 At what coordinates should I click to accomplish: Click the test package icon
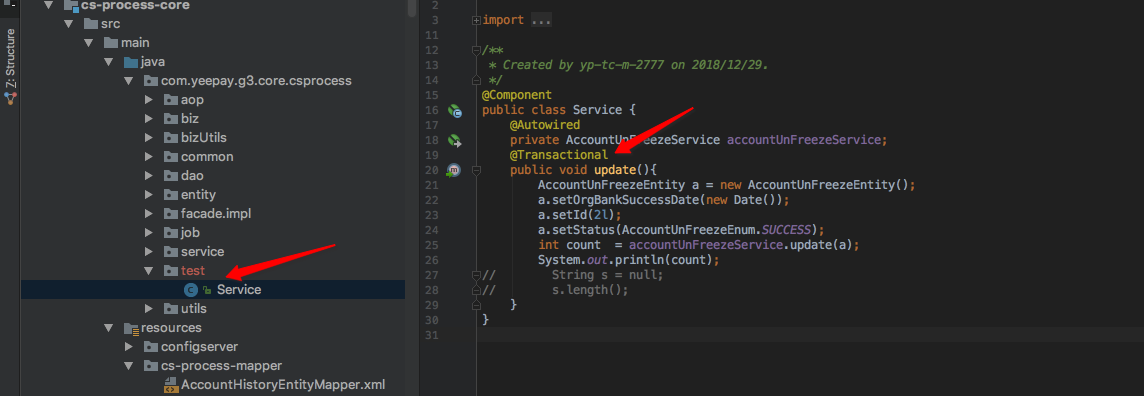point(170,271)
